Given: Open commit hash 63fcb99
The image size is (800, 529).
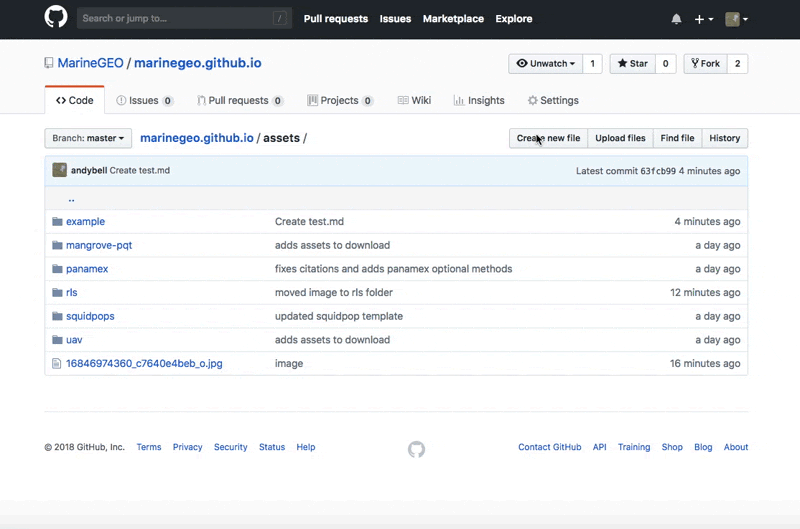Looking at the screenshot, I should coord(658,171).
